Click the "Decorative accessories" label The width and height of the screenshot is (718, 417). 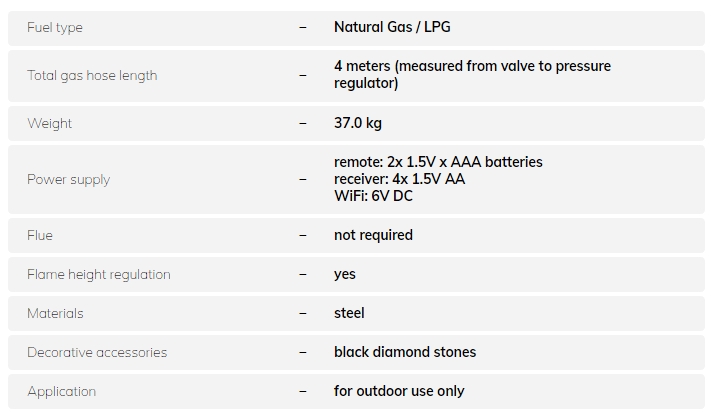point(97,353)
